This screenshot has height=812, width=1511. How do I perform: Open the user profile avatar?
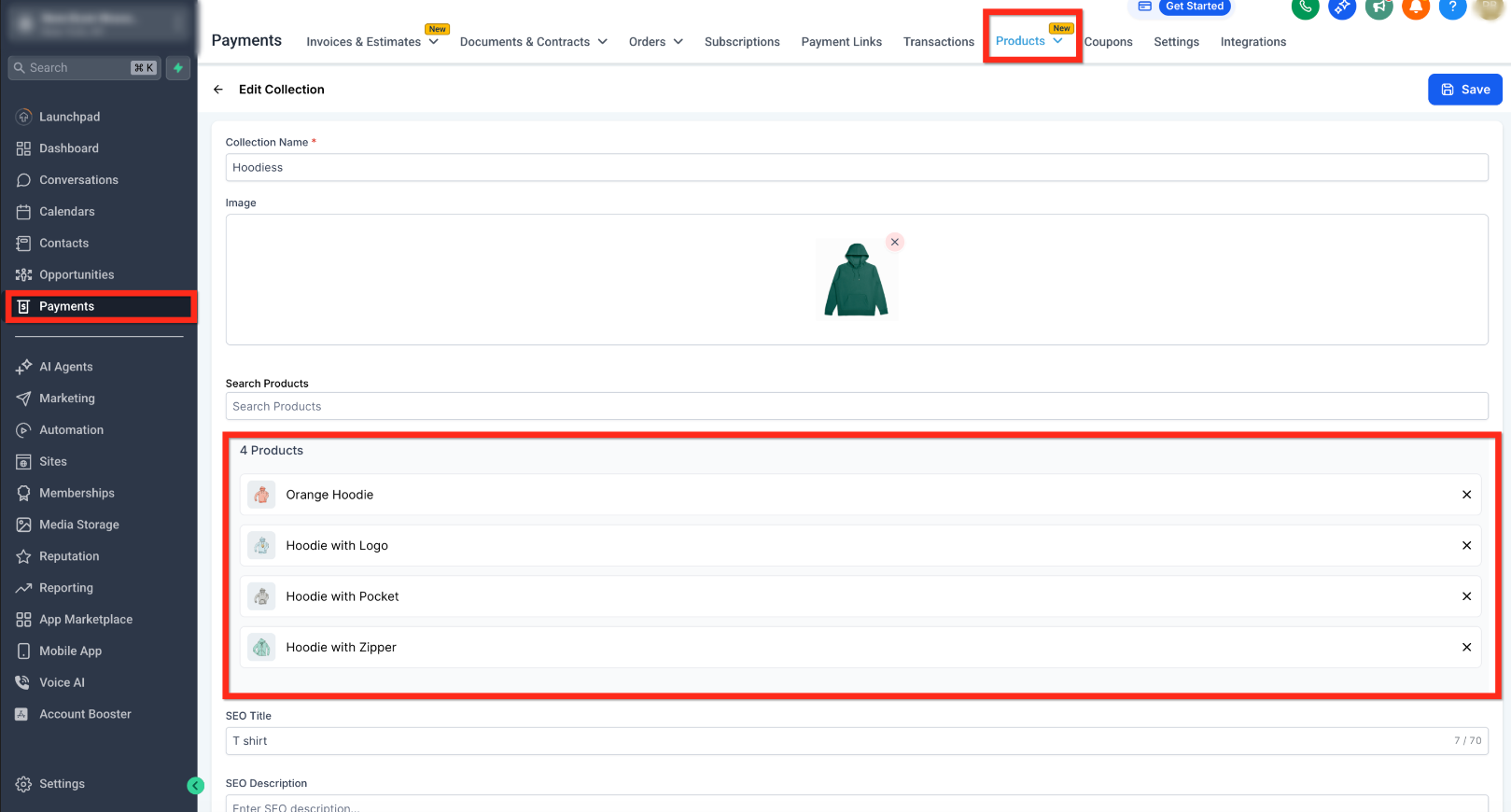[x=1490, y=7]
